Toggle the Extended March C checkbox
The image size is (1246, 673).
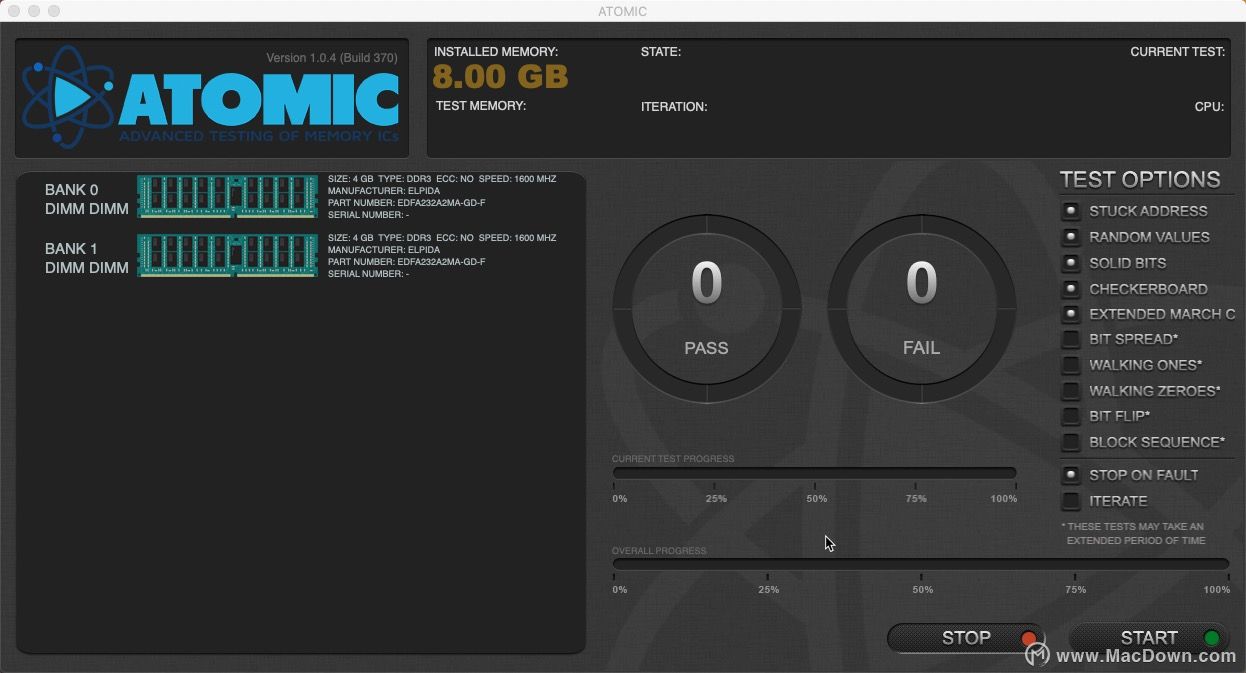(1071, 314)
